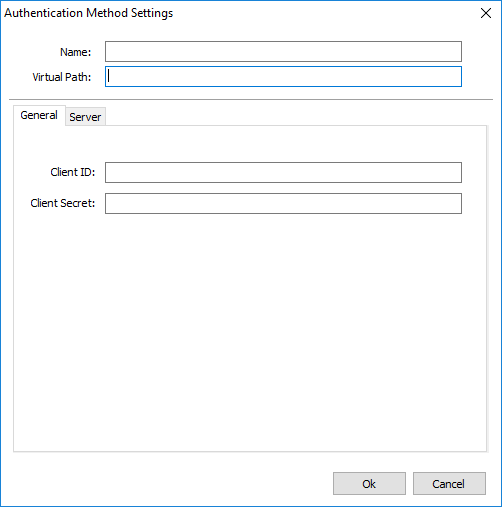Place caret at blinking cursor in Virtual Path
This screenshot has height=507, width=502.
coord(109,77)
